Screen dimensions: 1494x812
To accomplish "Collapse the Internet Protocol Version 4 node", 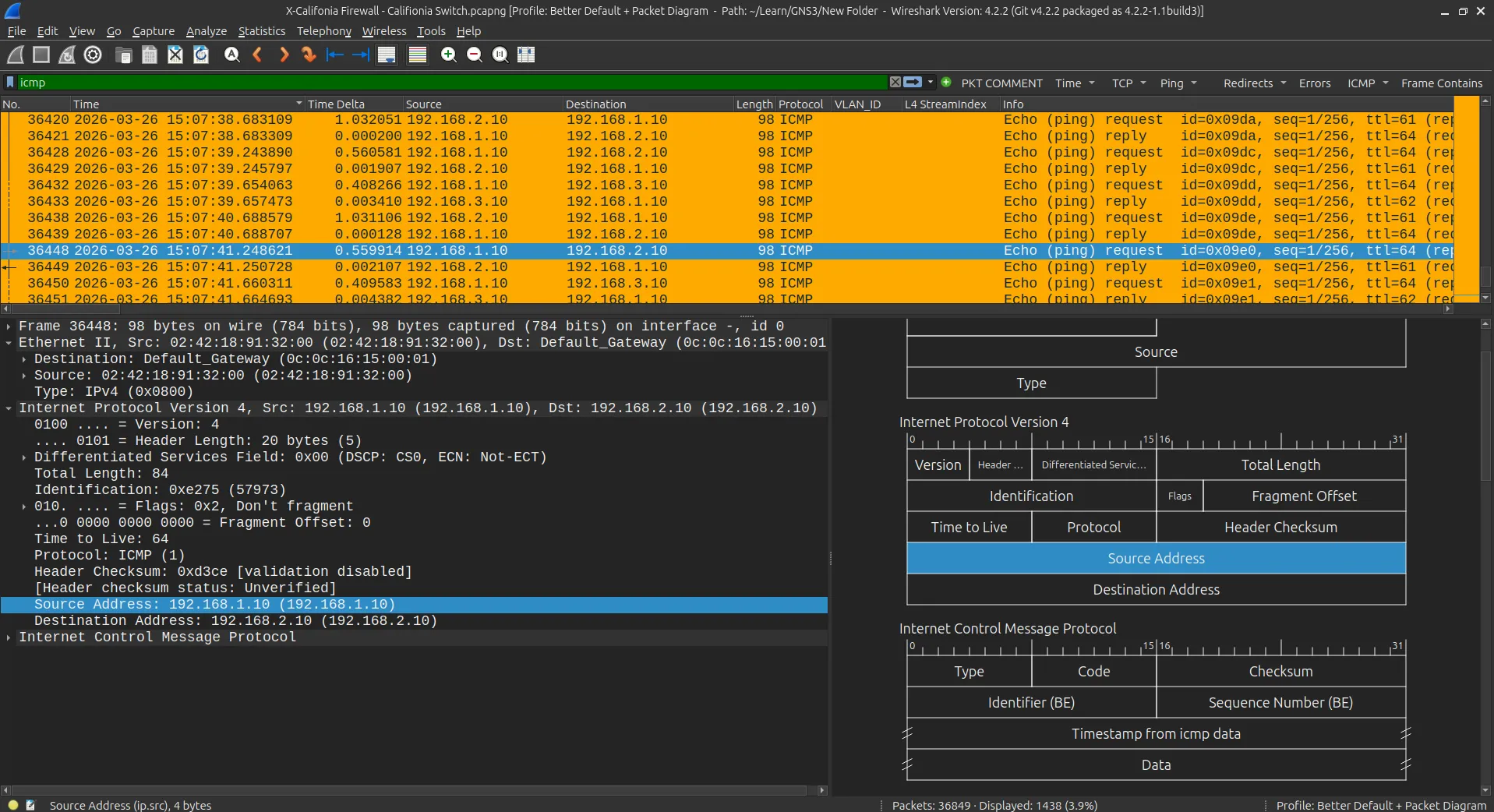I will click(9, 408).
